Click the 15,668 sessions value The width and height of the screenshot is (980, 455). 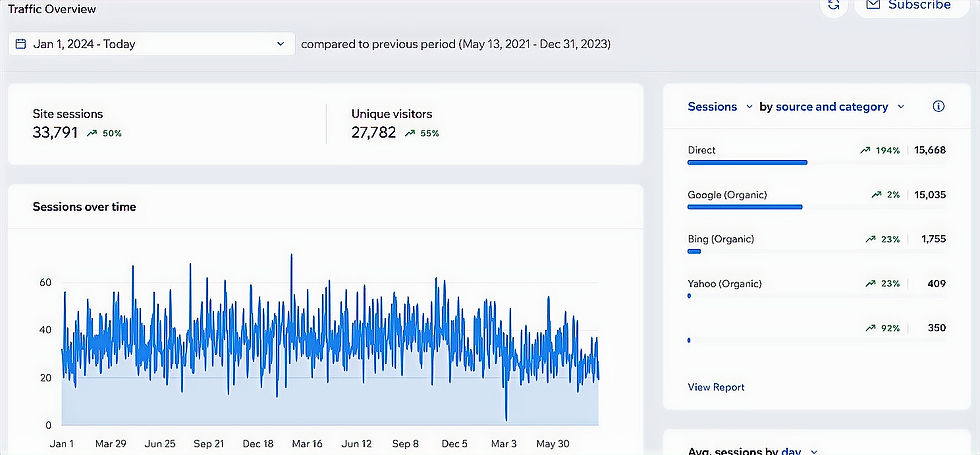tap(930, 150)
